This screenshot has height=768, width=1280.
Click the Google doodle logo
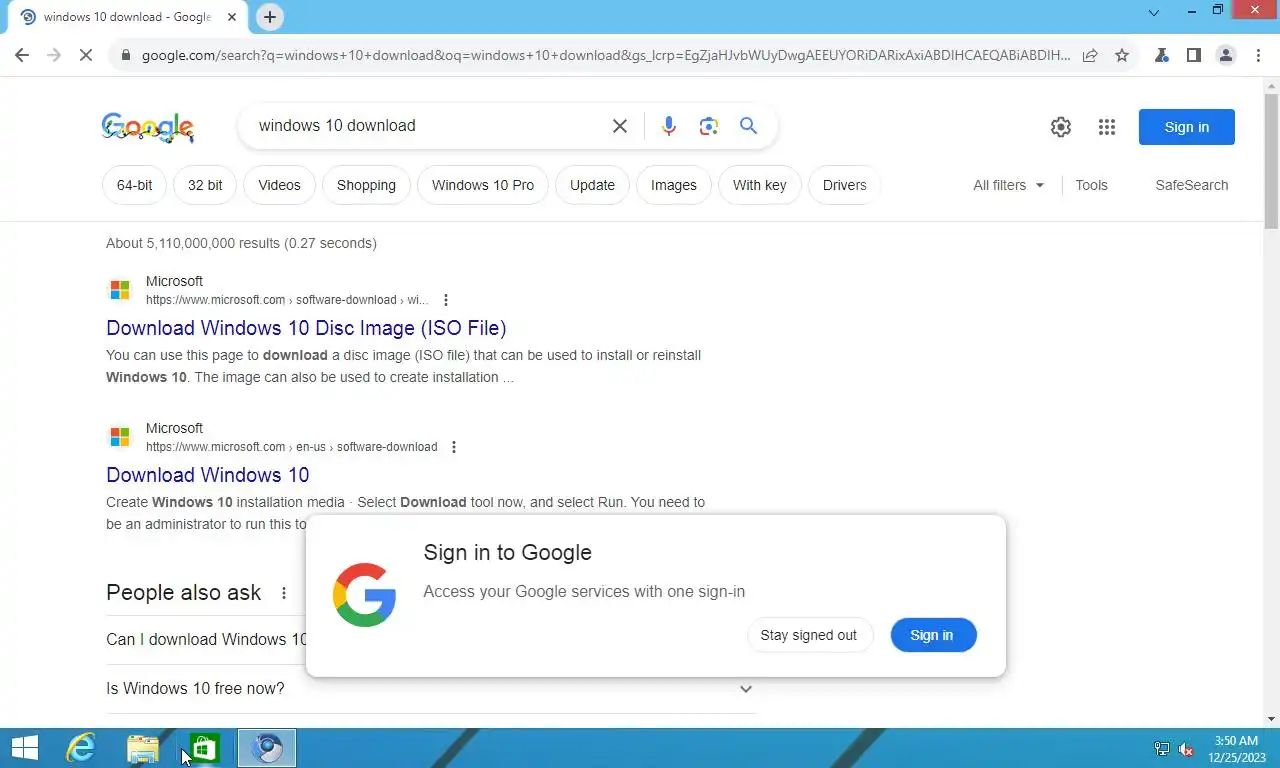pos(148,127)
